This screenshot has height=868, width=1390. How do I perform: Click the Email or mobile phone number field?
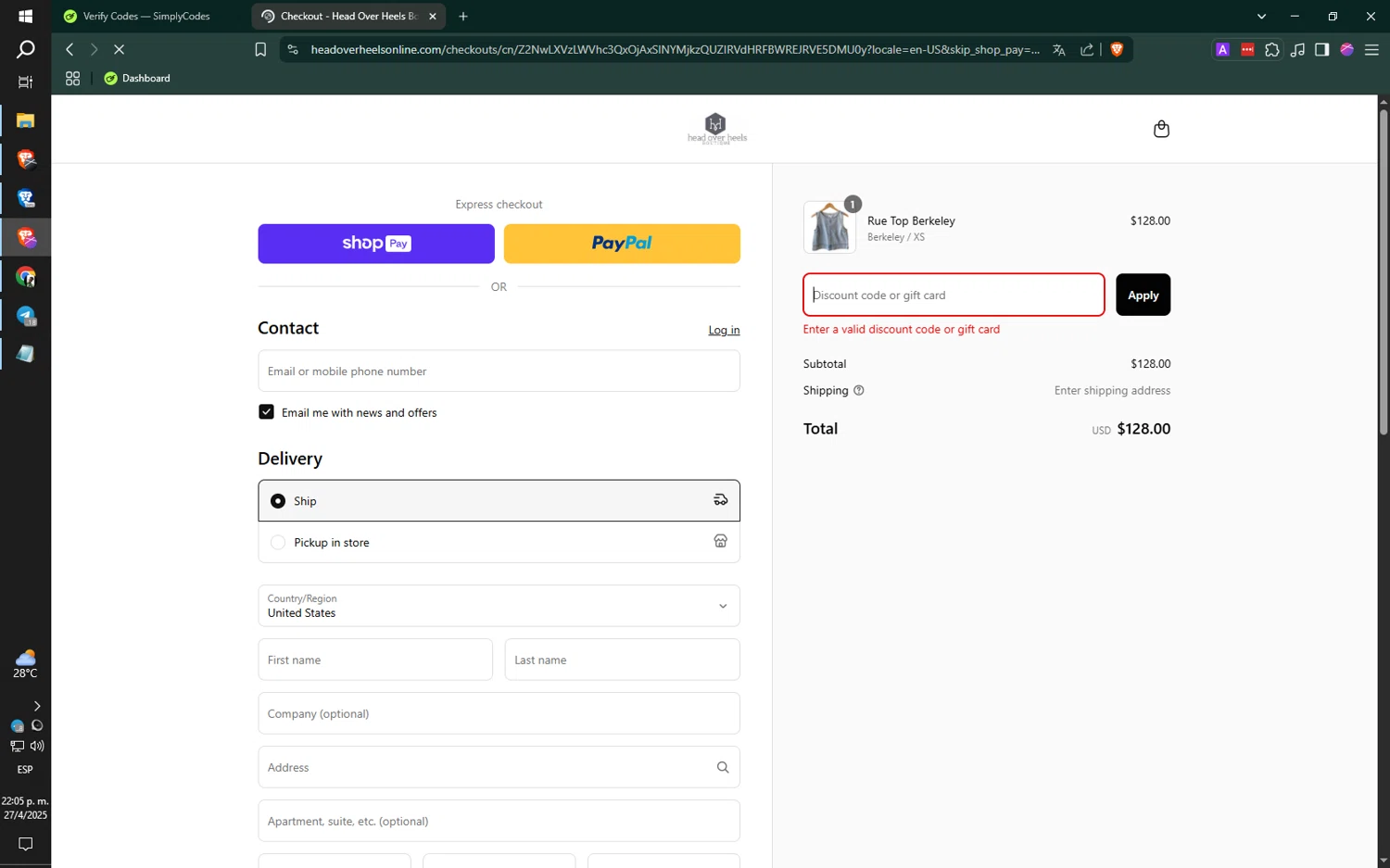coord(499,371)
